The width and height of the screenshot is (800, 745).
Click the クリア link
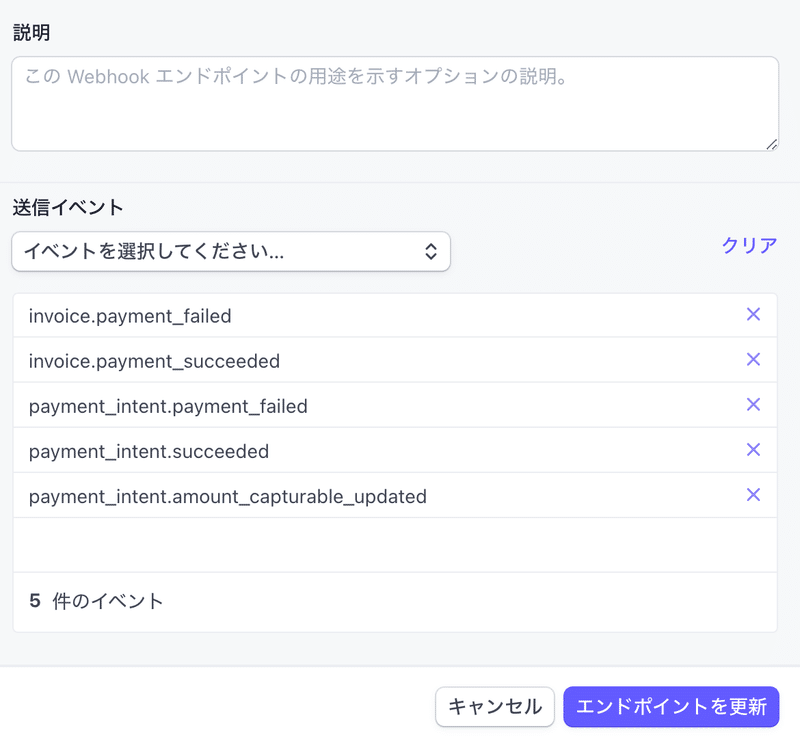(749, 245)
